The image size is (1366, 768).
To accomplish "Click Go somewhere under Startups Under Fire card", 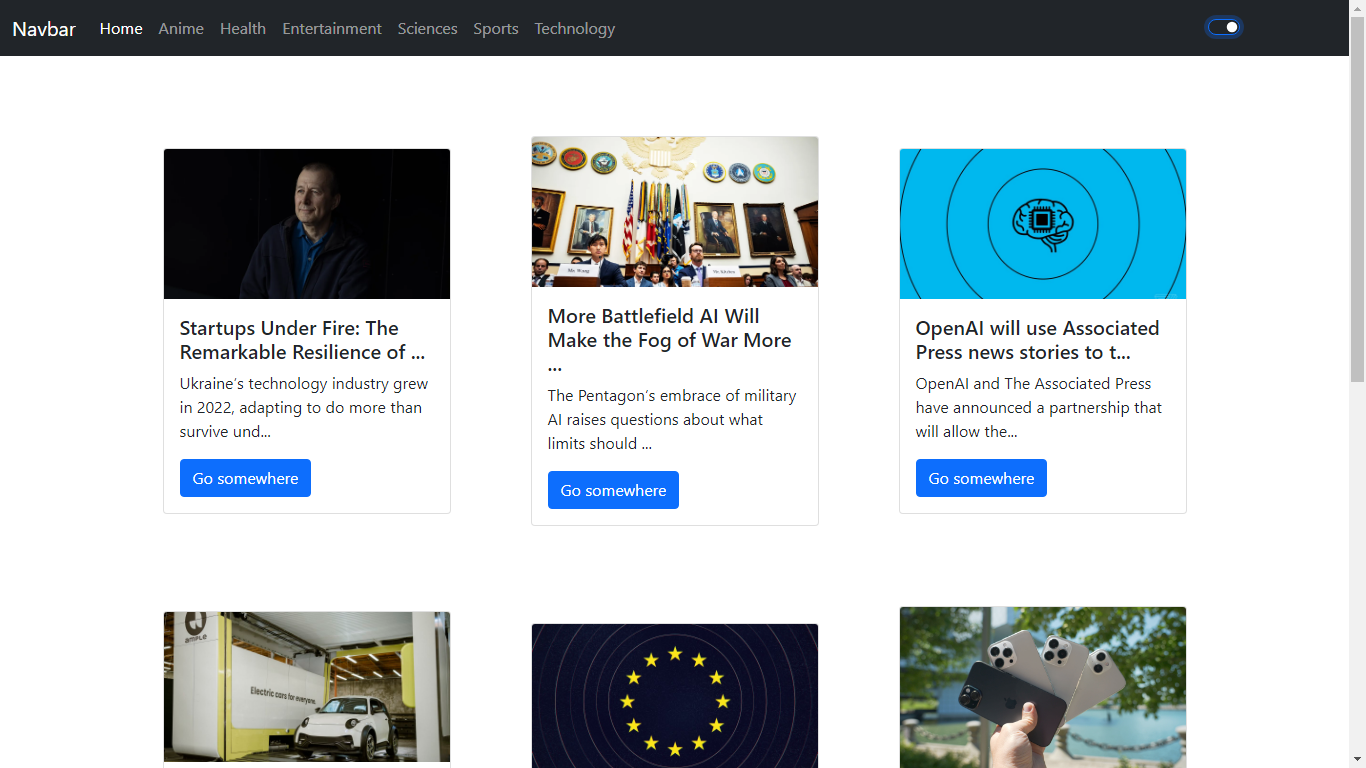I will [x=245, y=478].
